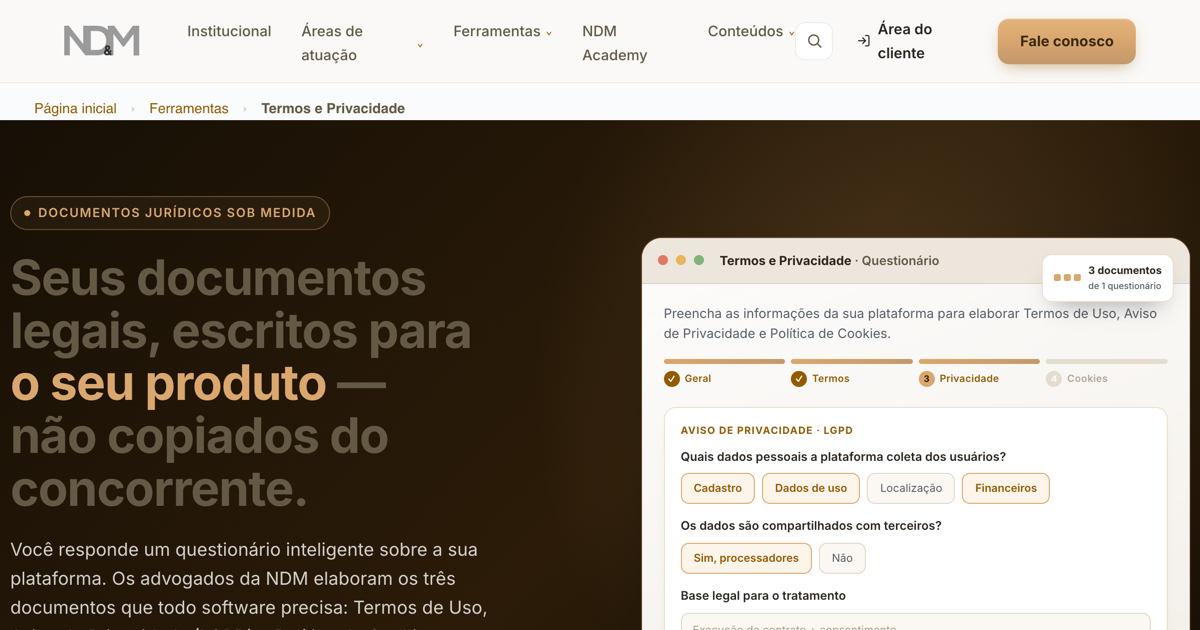Select the 'Sim, processadores' option
The height and width of the screenshot is (630, 1200).
pyautogui.click(x=746, y=558)
